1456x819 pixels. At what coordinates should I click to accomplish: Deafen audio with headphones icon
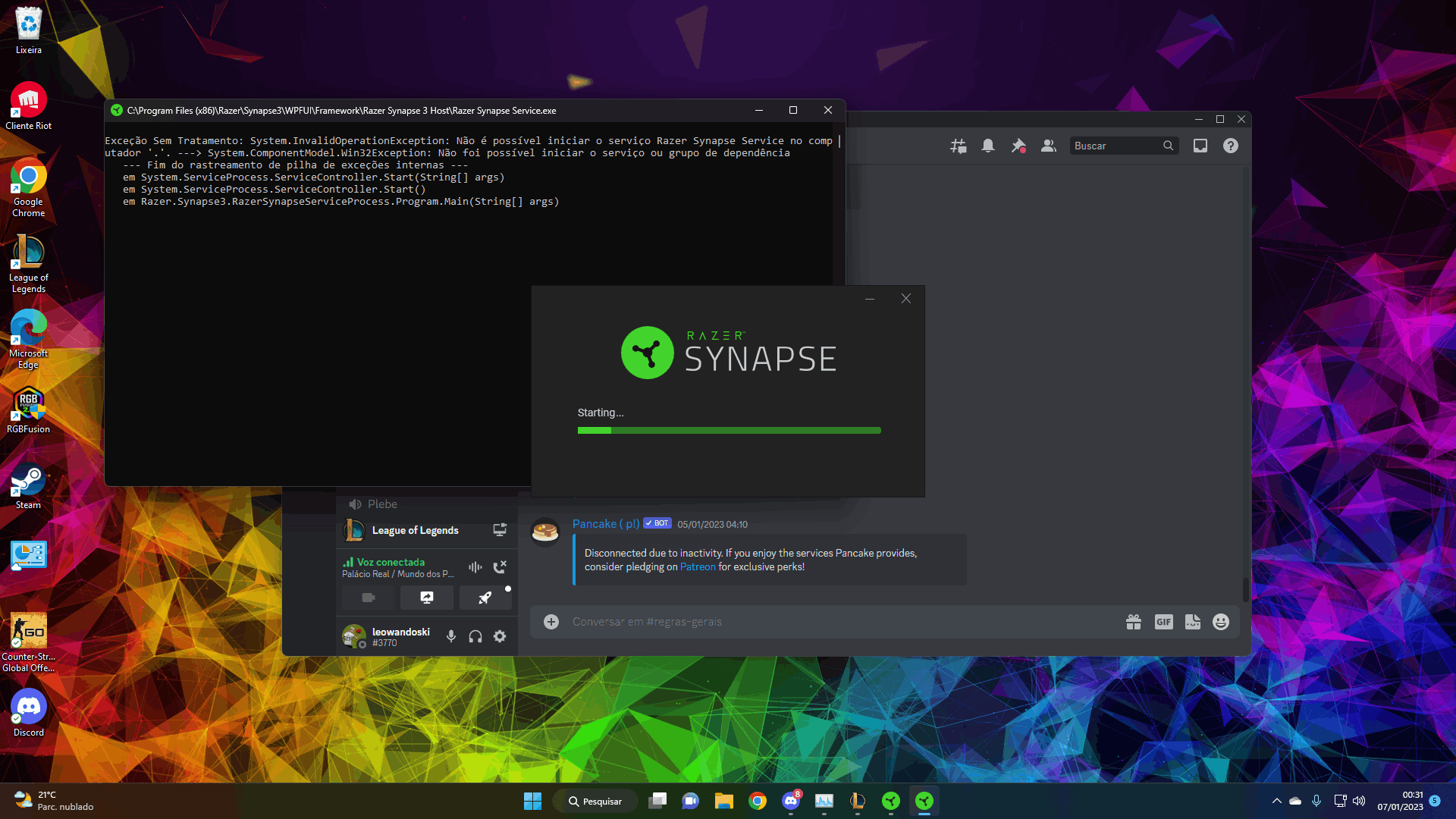475,636
